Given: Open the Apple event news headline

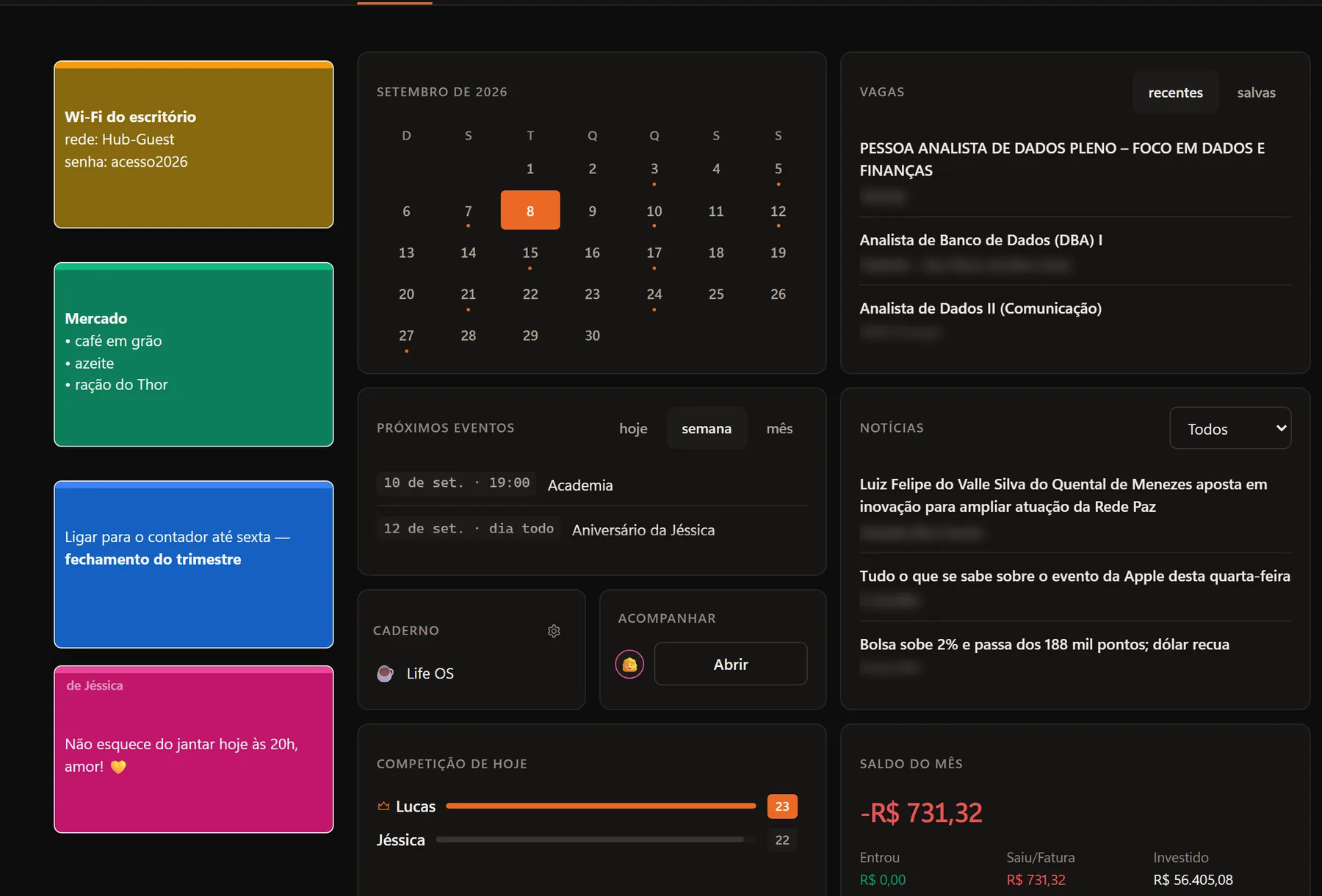Looking at the screenshot, I should pyautogui.click(x=1074, y=576).
